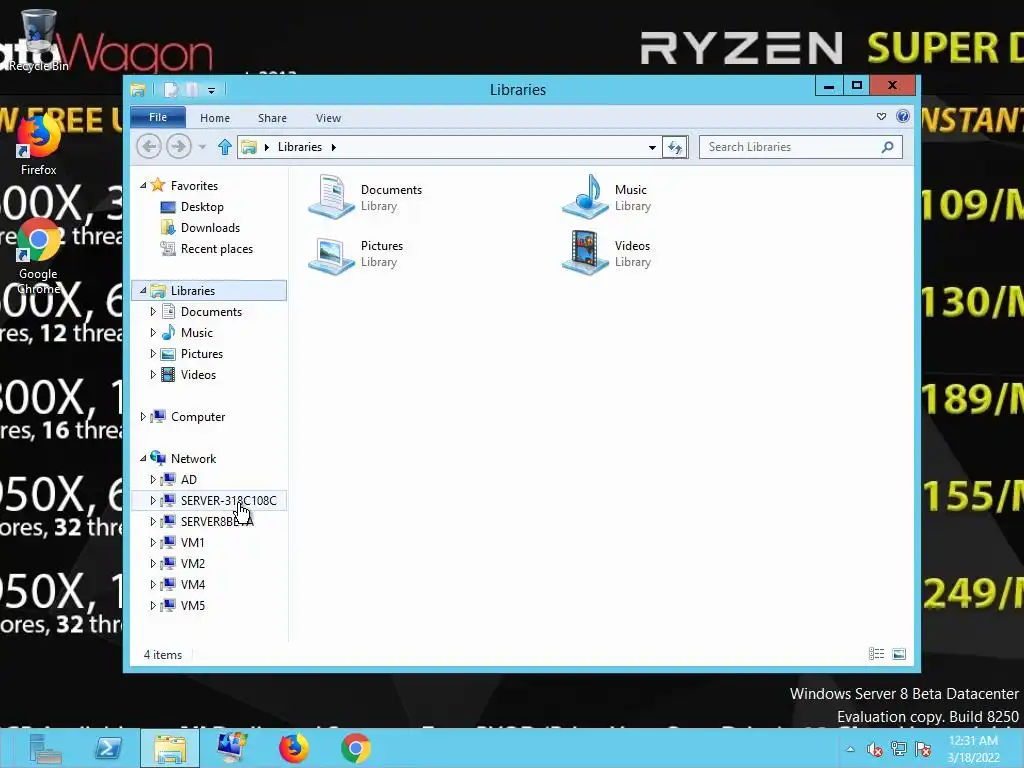Collapse the Libraries tree group
Screen dimensions: 1024x768
143,291
